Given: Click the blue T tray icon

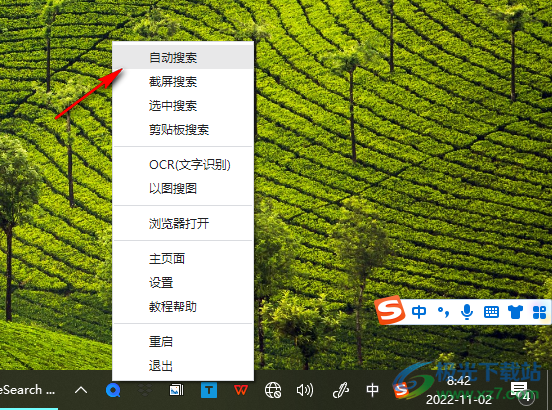Looking at the screenshot, I should point(209,390).
